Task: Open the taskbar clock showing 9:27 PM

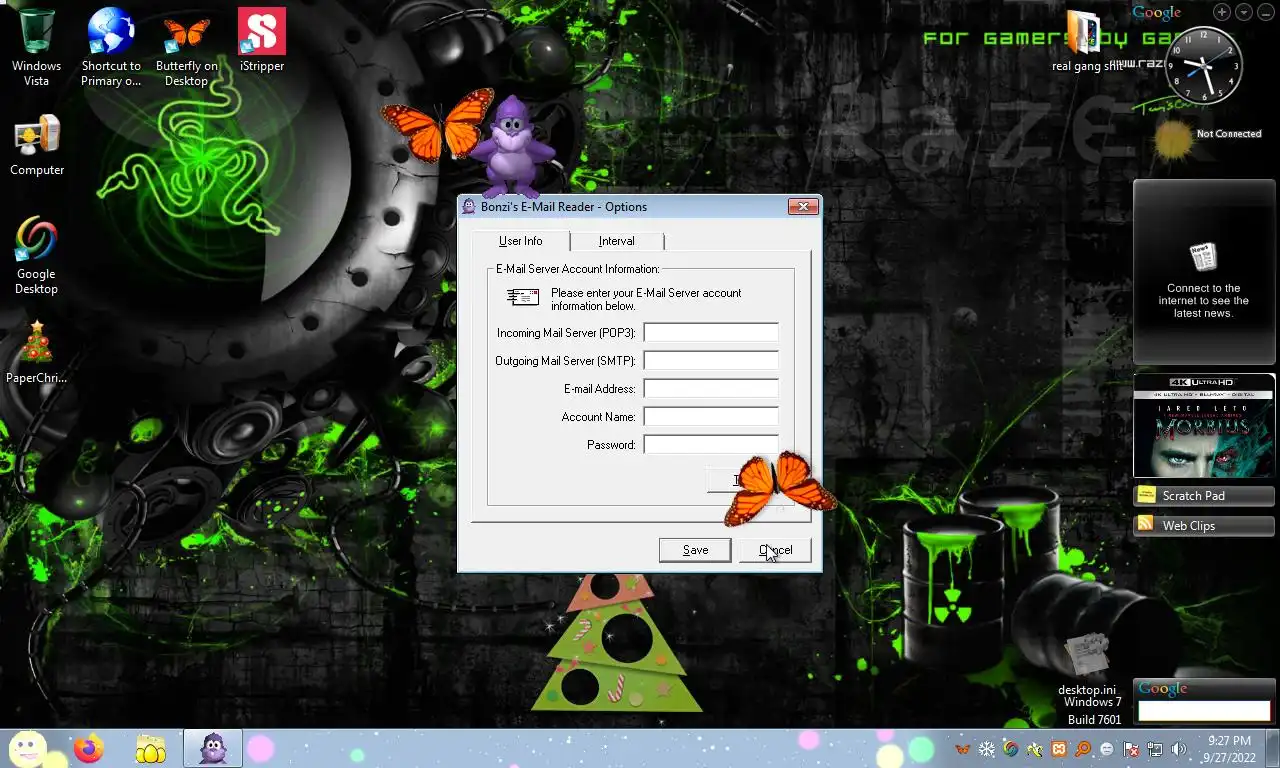Action: tap(1230, 748)
